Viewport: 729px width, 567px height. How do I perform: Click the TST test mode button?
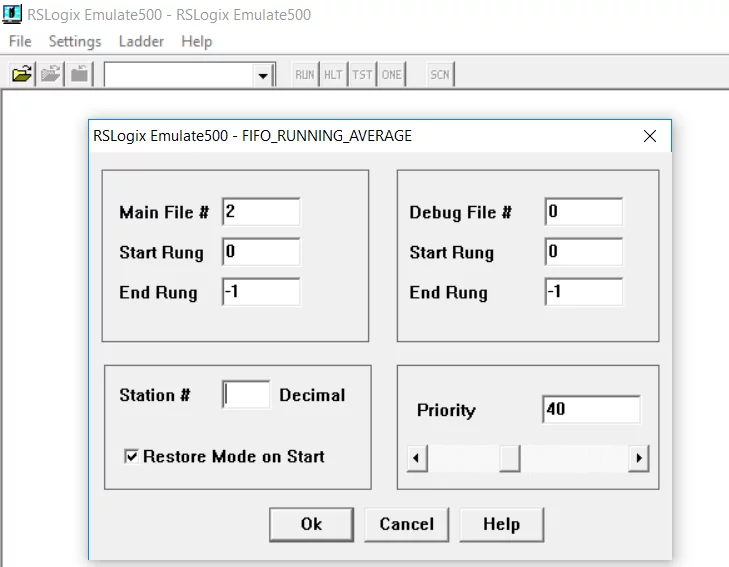pos(362,74)
